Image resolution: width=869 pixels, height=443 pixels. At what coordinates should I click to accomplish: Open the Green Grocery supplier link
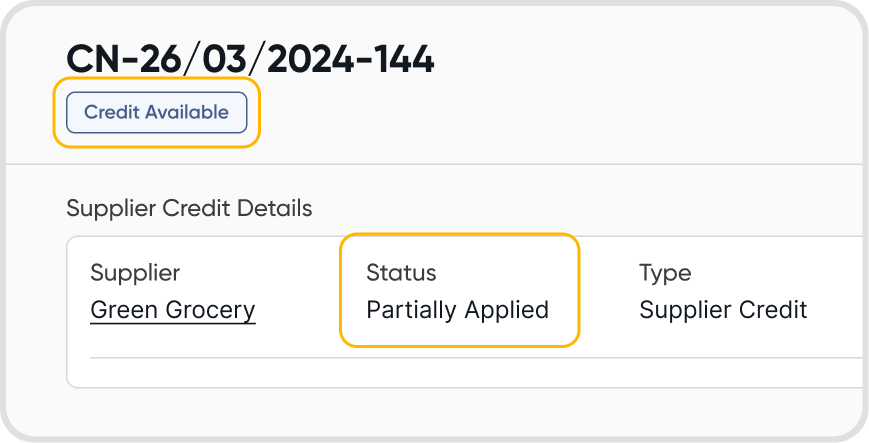click(x=173, y=310)
